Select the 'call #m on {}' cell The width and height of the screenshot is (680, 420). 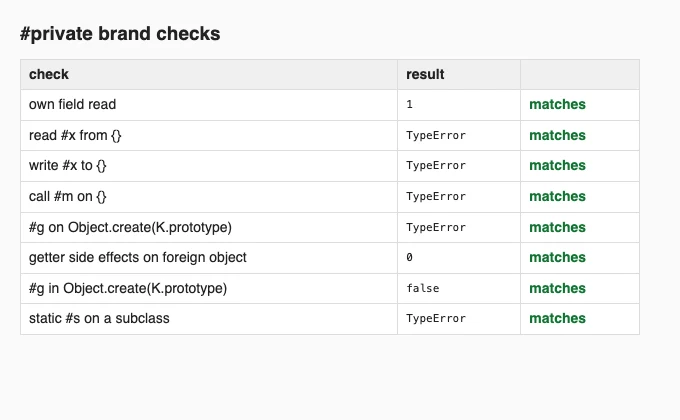pos(209,197)
